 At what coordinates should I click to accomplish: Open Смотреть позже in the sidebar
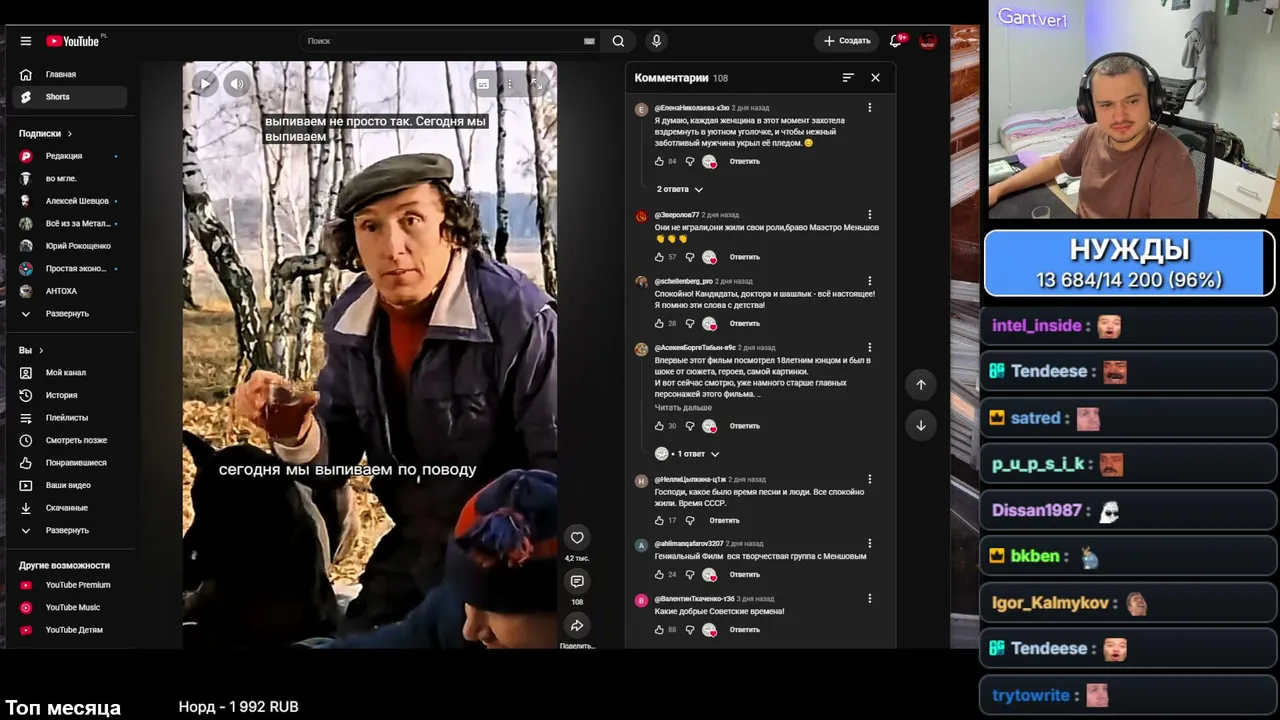pyautogui.click(x=70, y=440)
